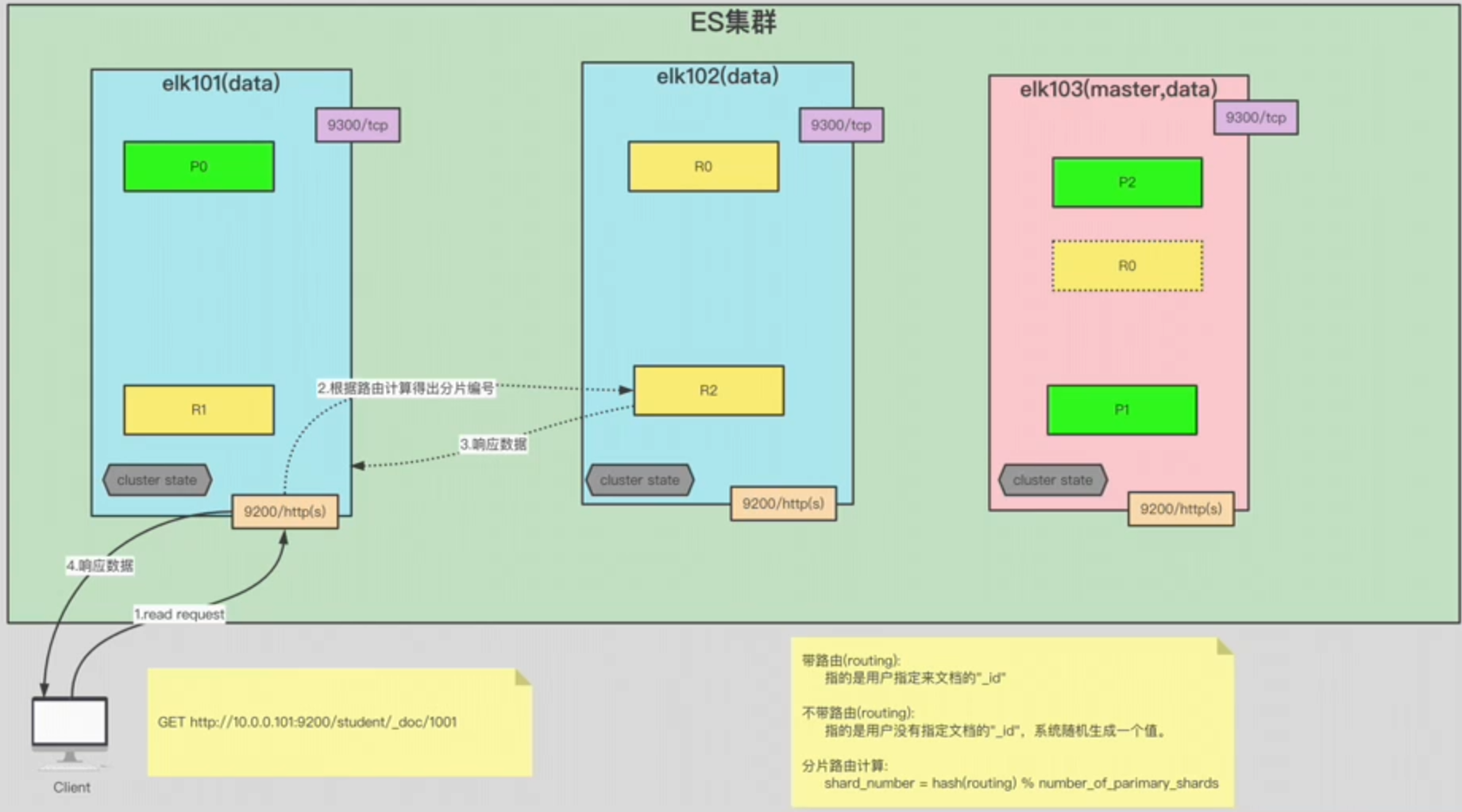
Task: Open the elk103(master,data) node header
Action: (x=1118, y=90)
